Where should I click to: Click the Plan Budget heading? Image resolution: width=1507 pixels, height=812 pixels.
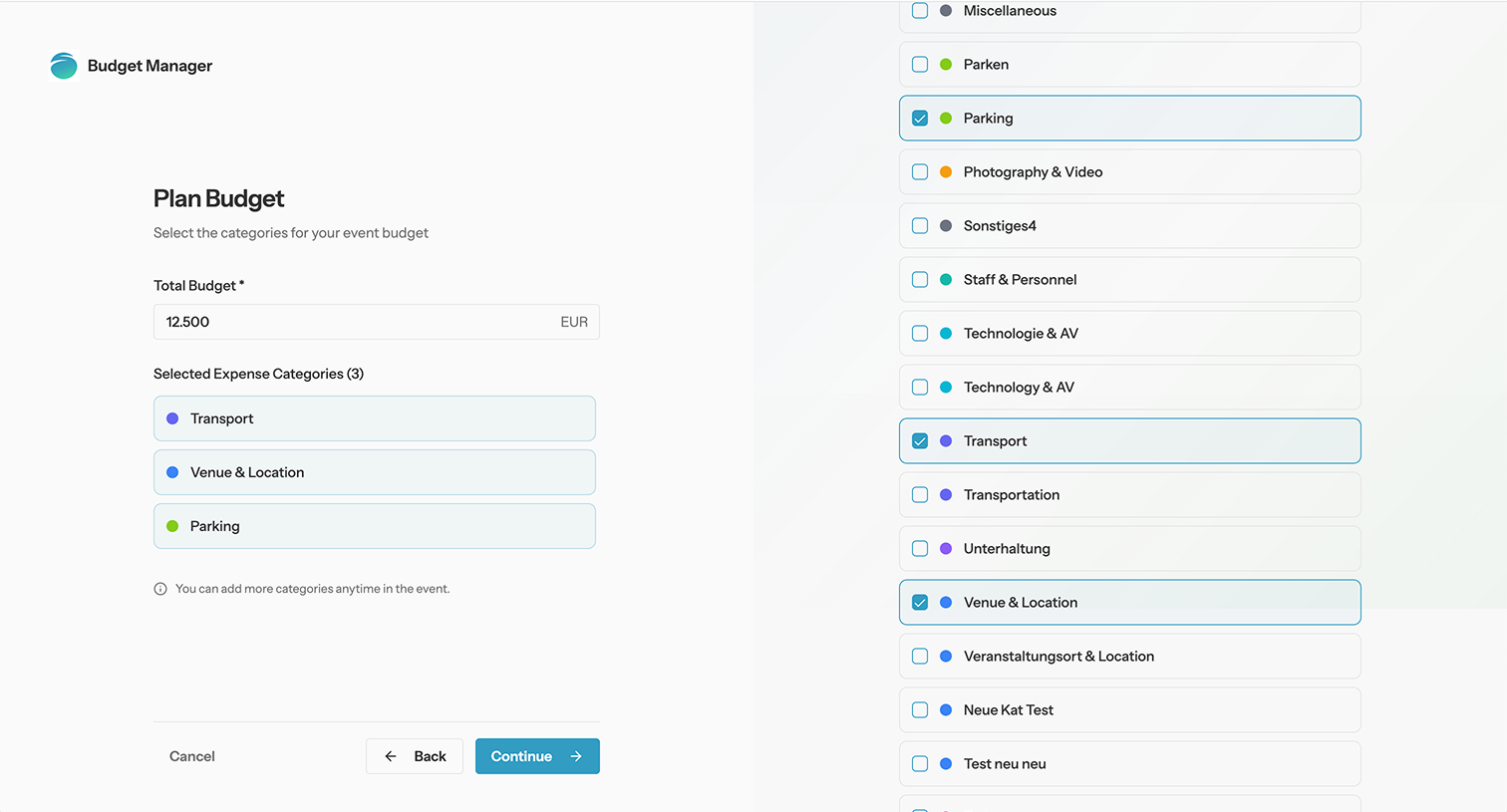[x=219, y=198]
